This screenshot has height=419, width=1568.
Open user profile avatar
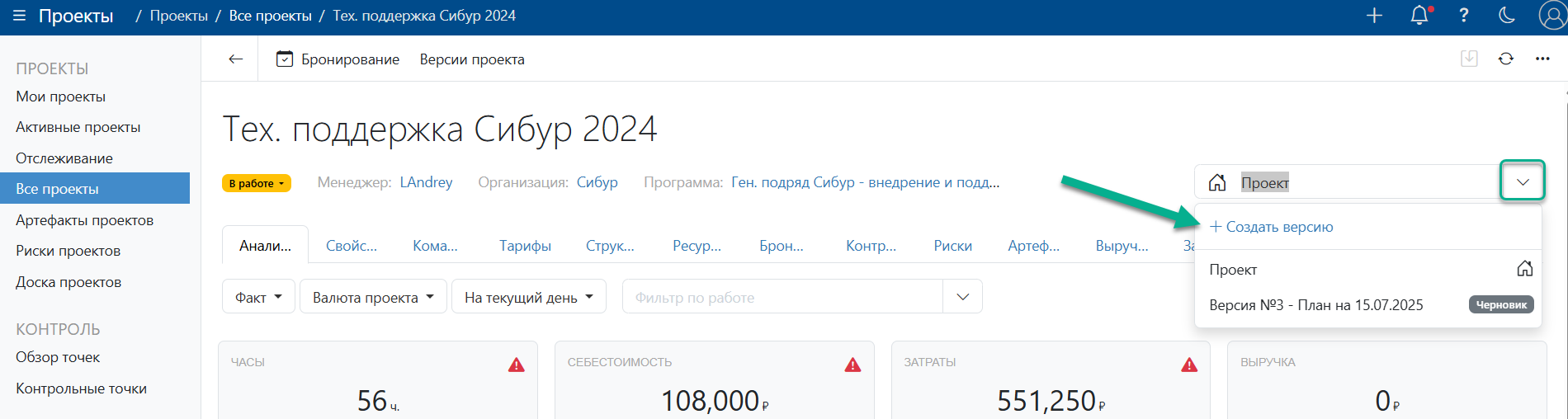click(1552, 15)
